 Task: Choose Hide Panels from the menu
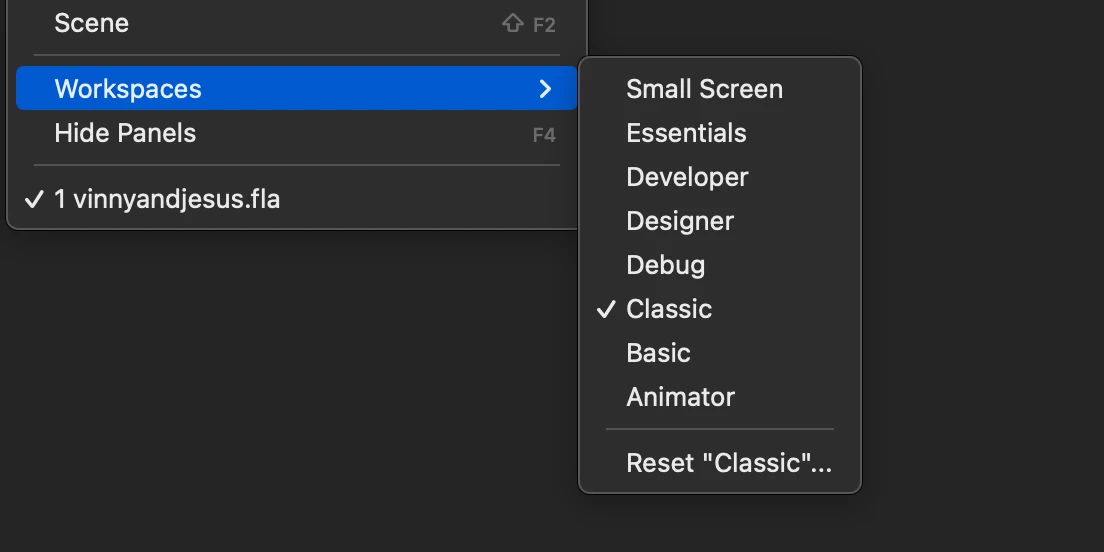click(x=125, y=133)
